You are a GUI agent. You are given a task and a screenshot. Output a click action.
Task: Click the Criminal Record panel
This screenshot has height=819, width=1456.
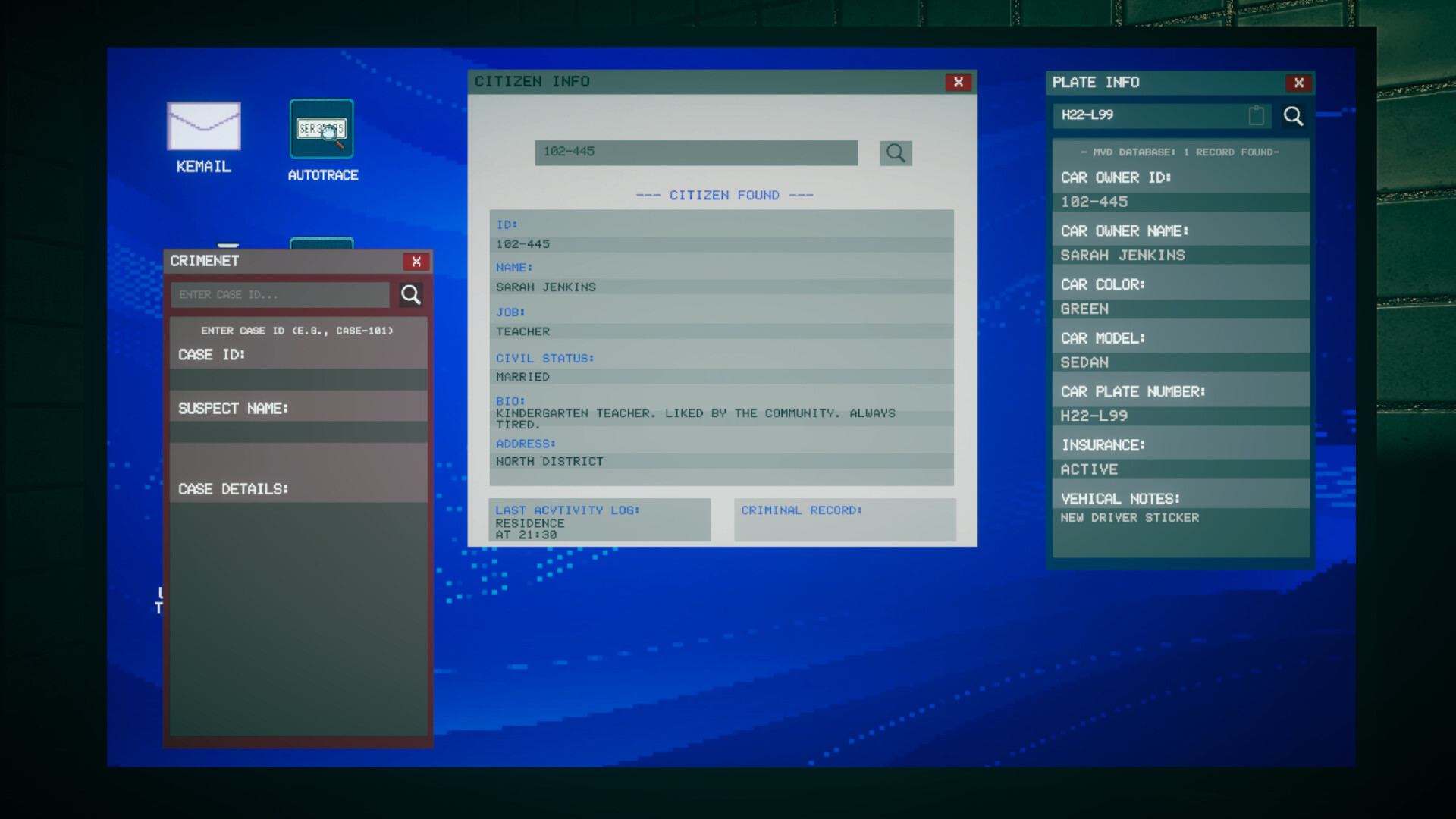[844, 521]
